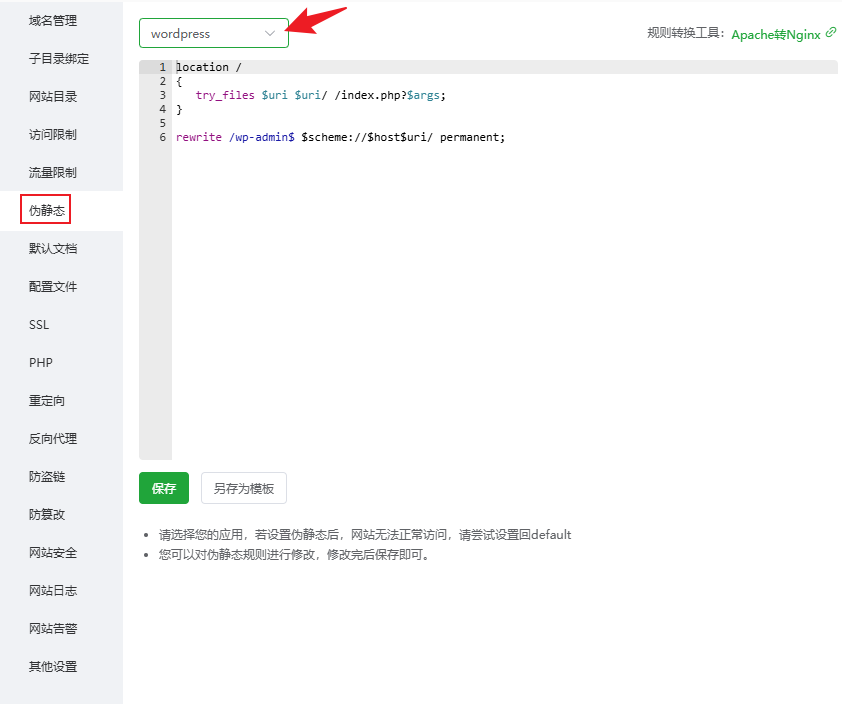
Task: Go to the 访问限制 section
Action: pyautogui.click(x=53, y=135)
